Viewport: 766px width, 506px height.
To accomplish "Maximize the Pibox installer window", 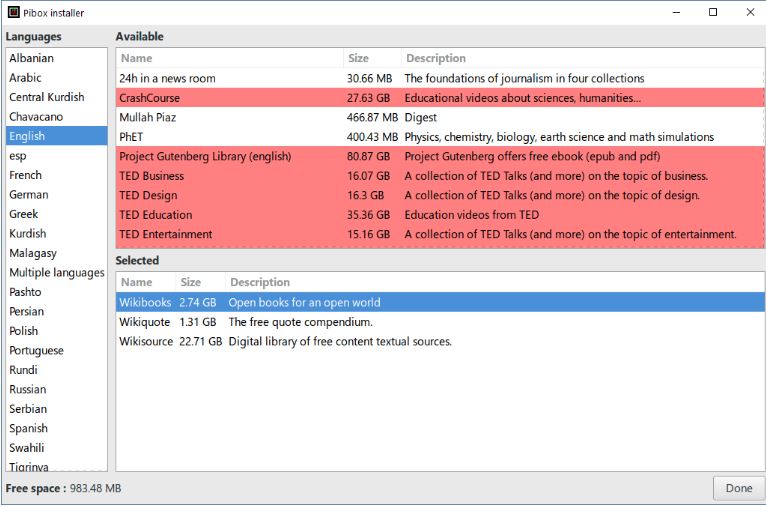I will point(713,12).
